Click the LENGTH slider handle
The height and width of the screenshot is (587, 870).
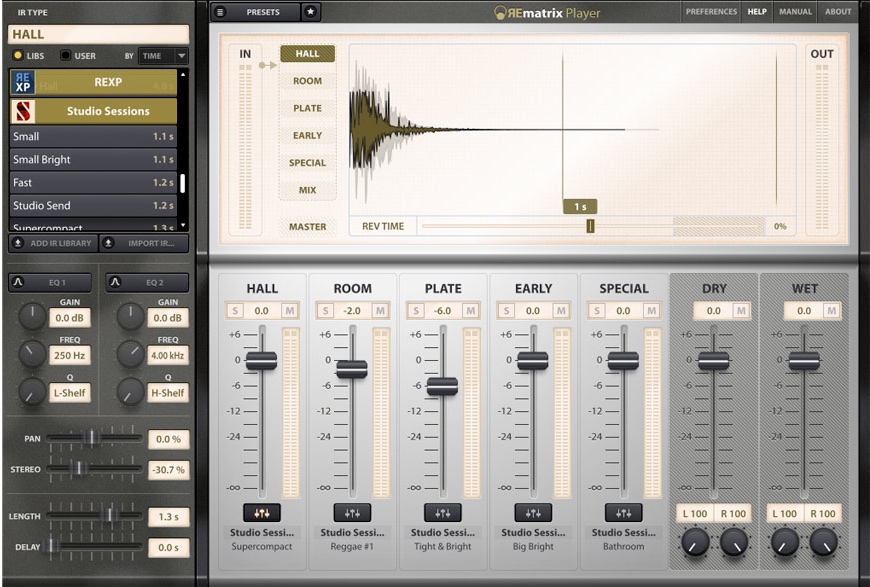coord(110,515)
